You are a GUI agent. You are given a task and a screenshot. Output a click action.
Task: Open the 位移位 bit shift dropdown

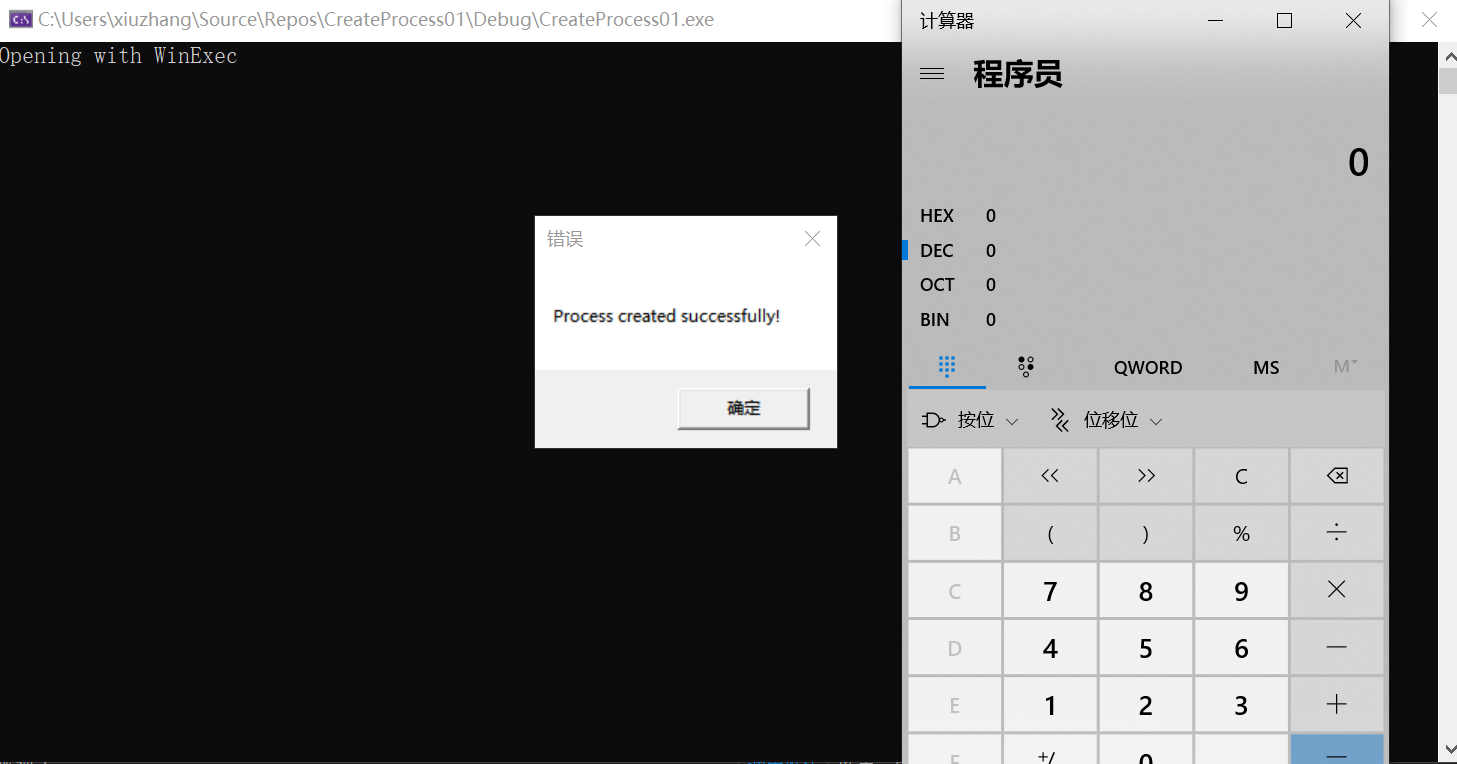coord(1105,420)
